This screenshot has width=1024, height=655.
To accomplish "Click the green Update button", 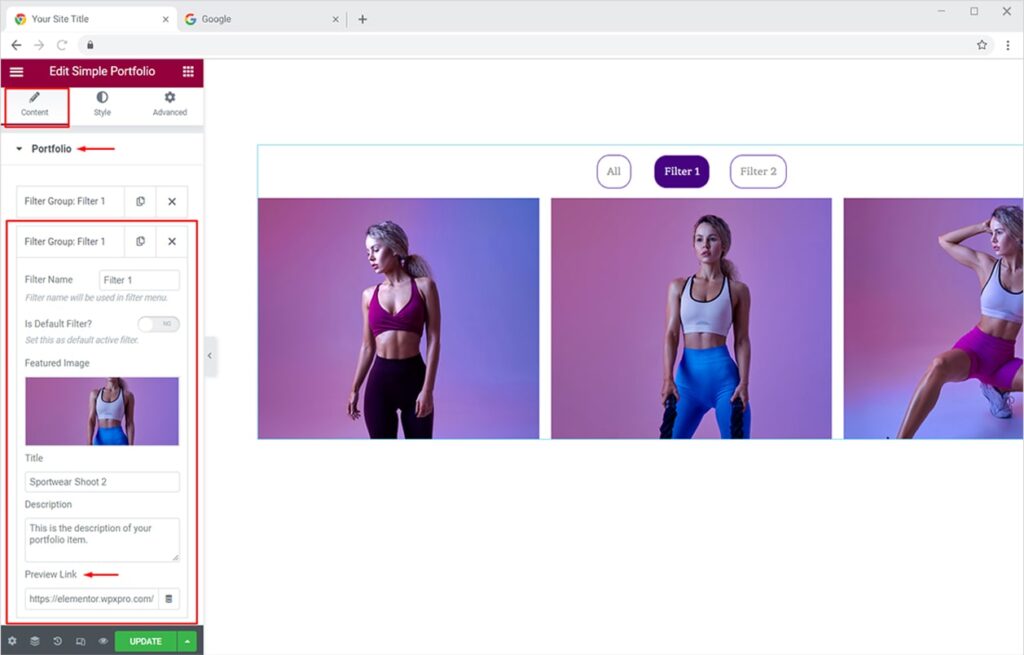I will [145, 641].
